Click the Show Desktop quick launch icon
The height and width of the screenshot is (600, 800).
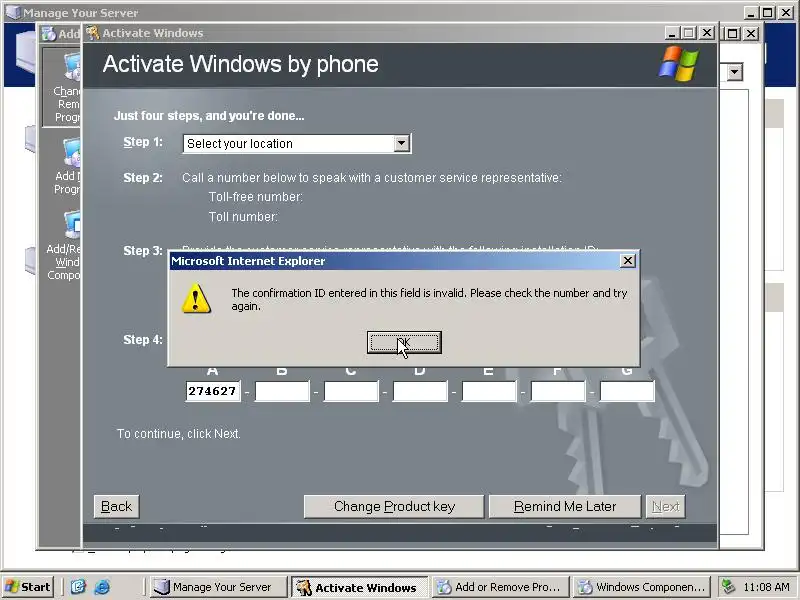coord(78,587)
